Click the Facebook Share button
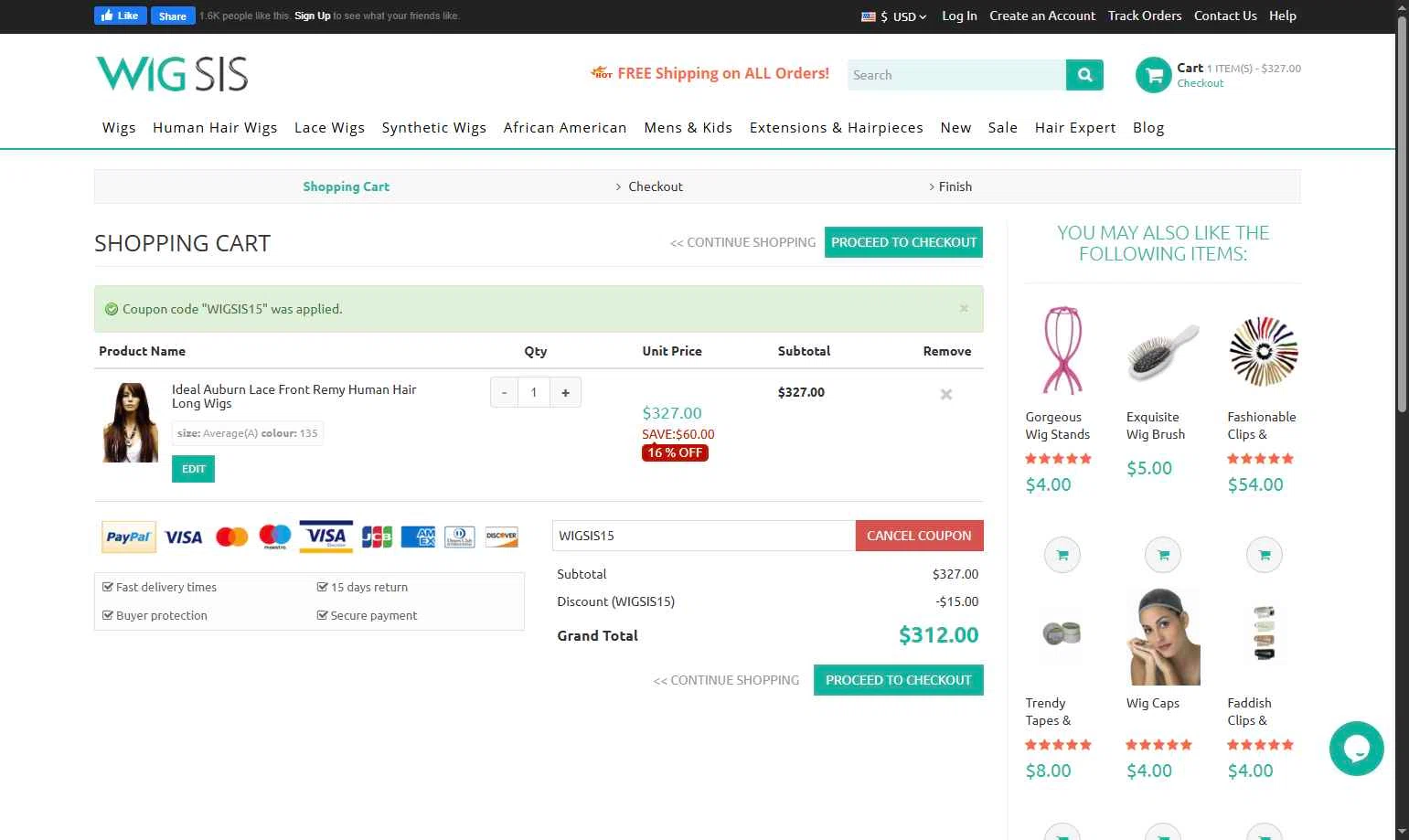 pos(172,16)
